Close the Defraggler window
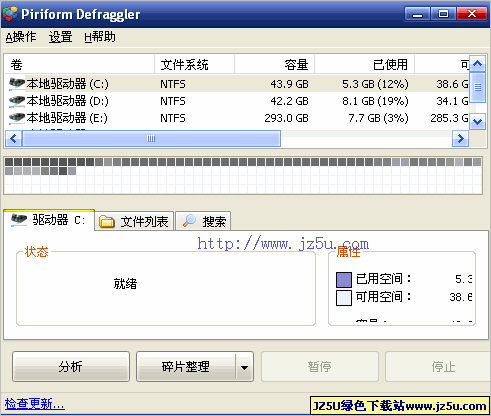The width and height of the screenshot is (491, 416). click(x=472, y=14)
